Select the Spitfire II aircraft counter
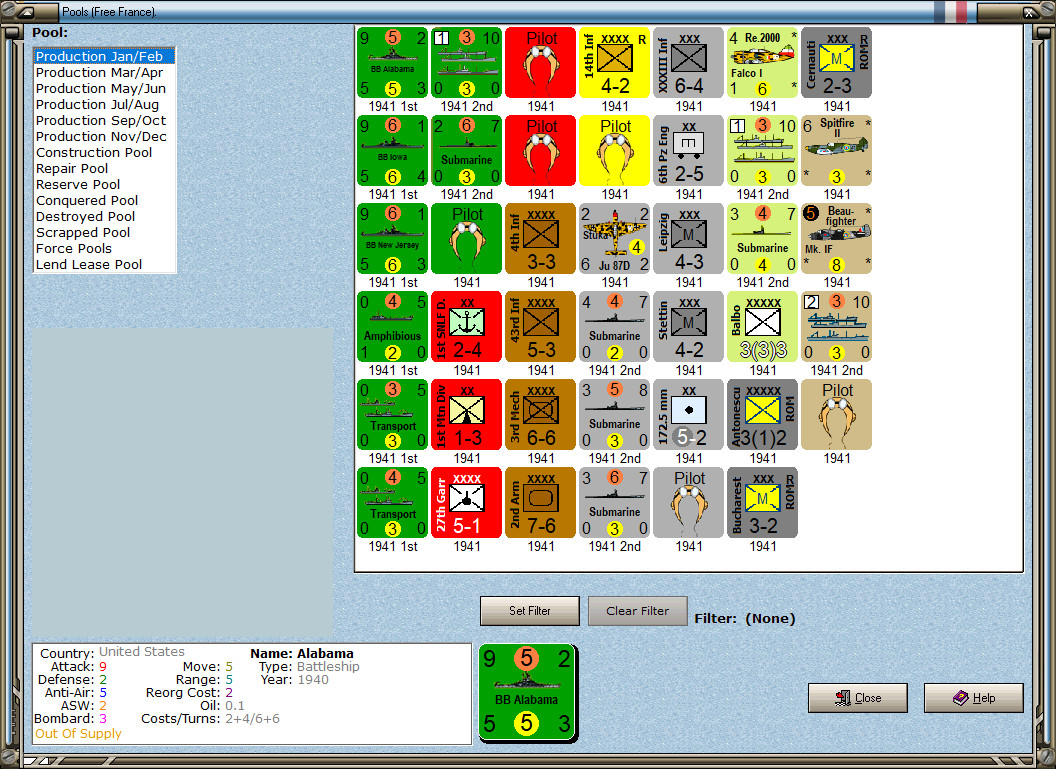The width and height of the screenshot is (1056, 769). point(837,151)
